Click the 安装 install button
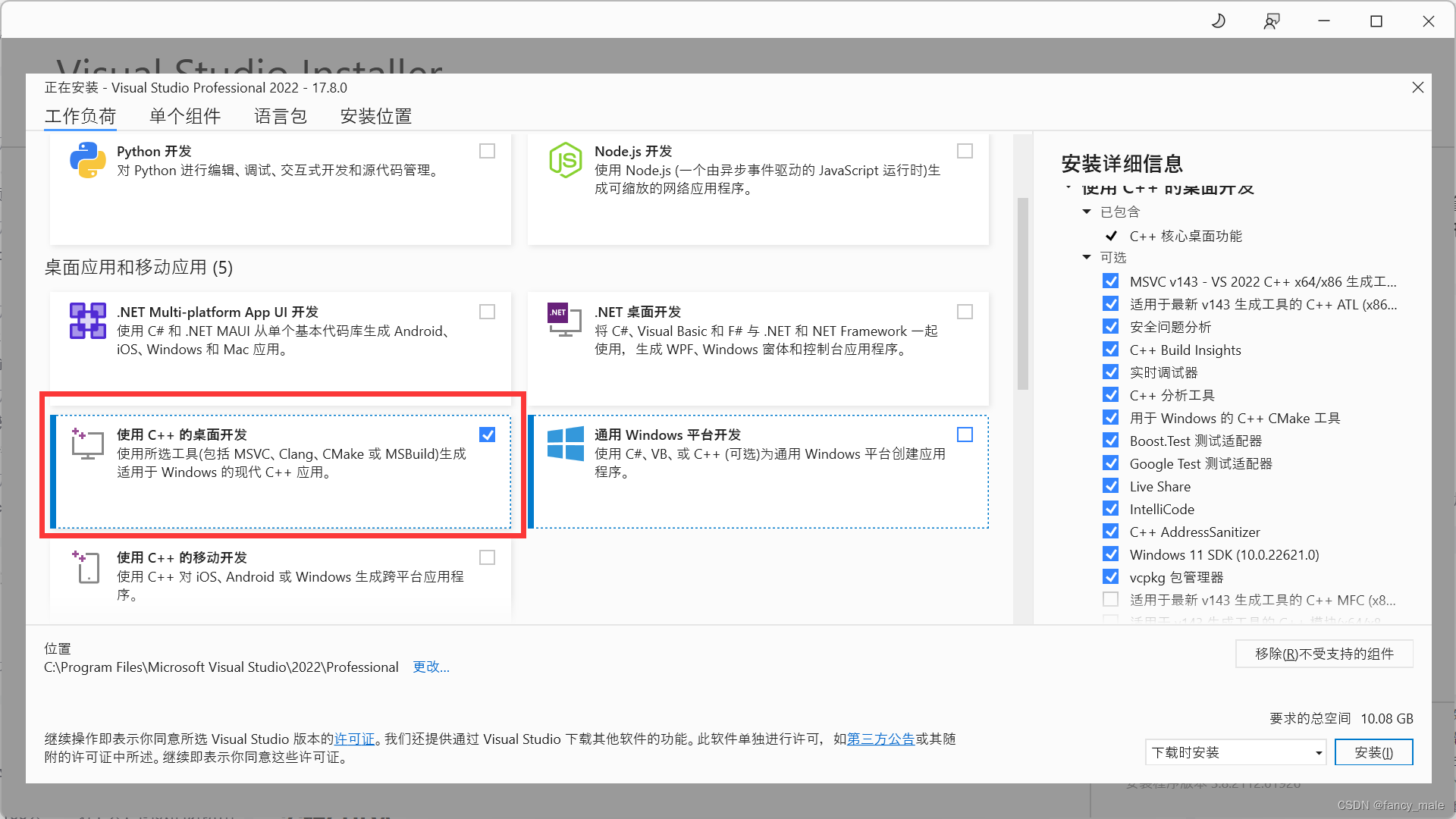 tap(1373, 752)
